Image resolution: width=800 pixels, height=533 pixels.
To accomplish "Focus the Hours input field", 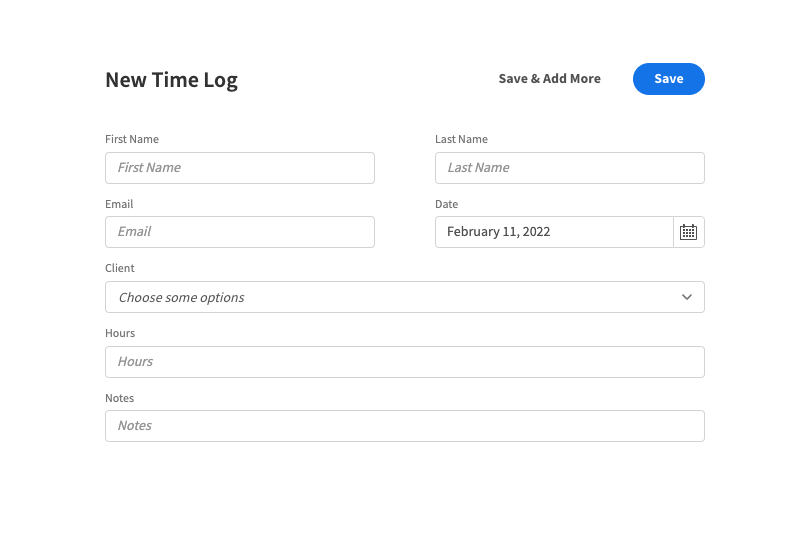I will pos(404,362).
